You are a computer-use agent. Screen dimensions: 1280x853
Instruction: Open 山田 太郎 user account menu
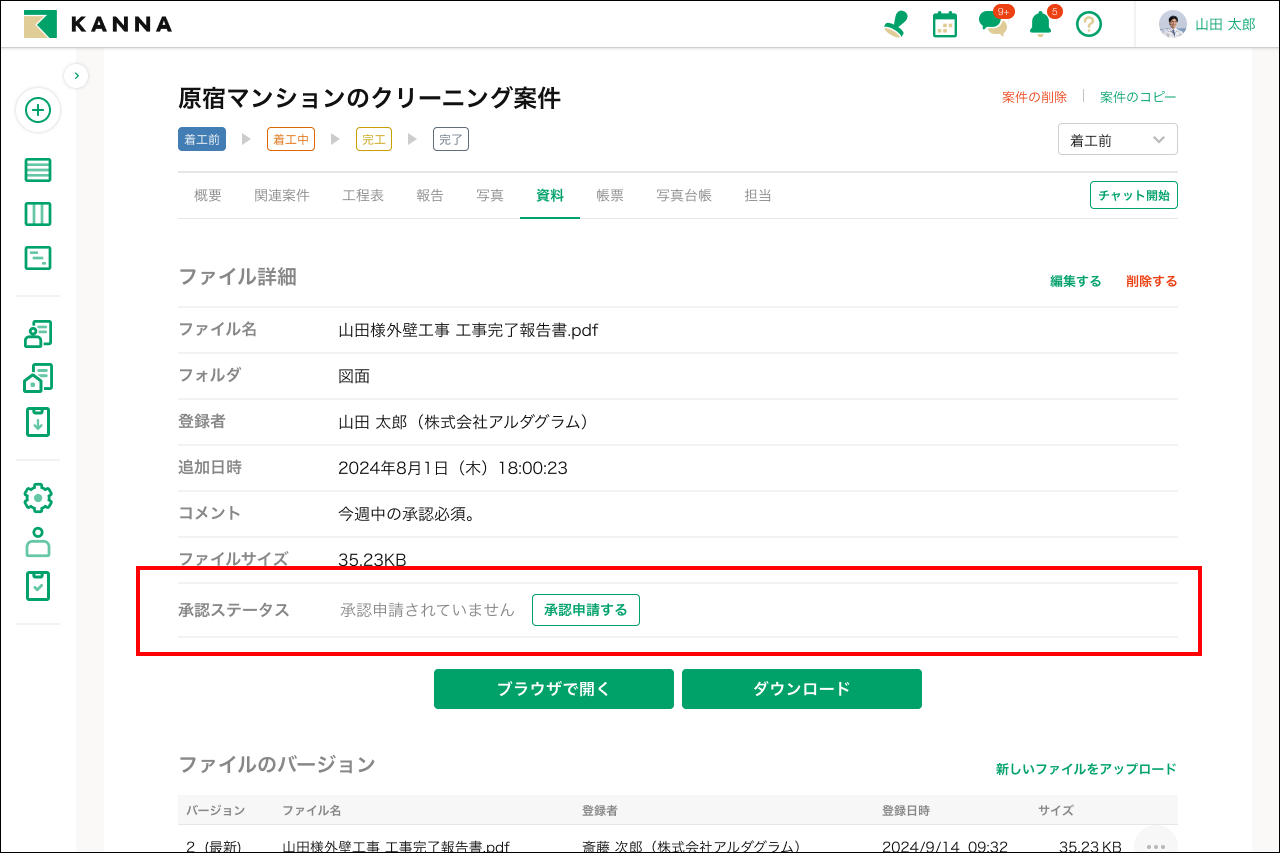click(1207, 24)
